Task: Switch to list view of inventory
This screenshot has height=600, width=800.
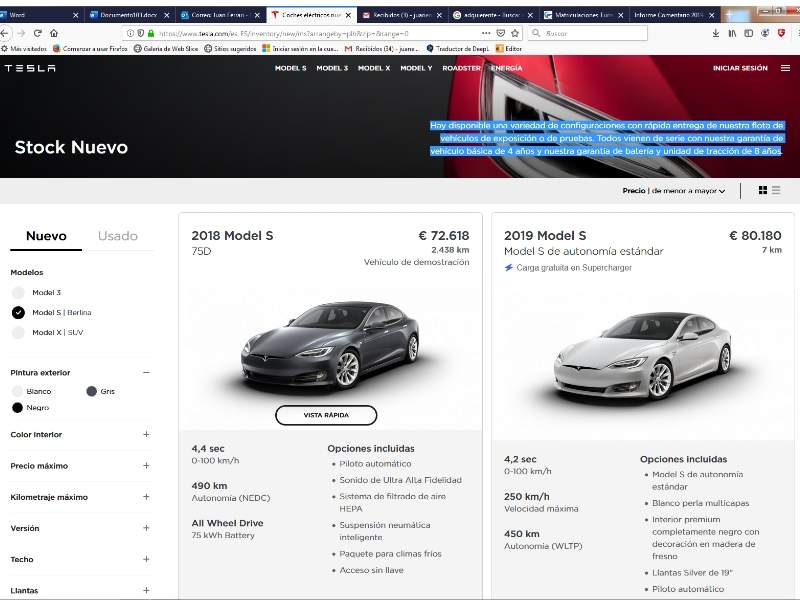Action: (x=776, y=190)
